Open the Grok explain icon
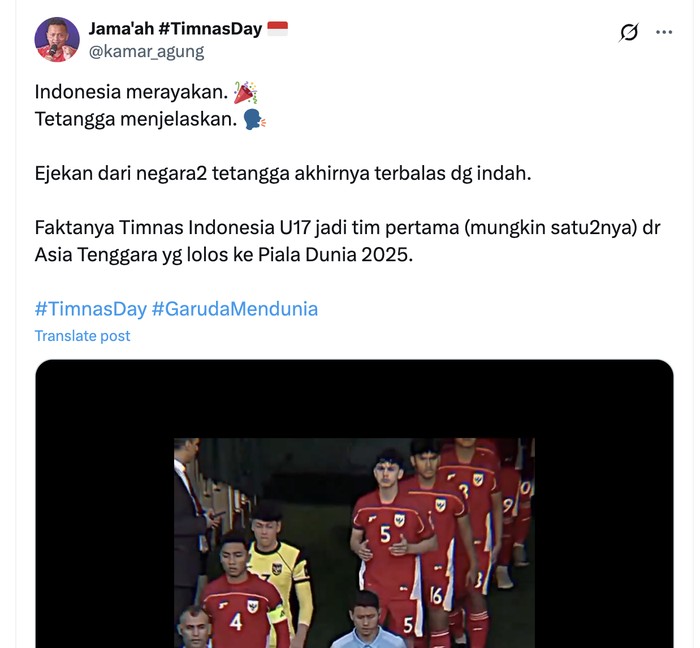This screenshot has height=648, width=700. coord(629,32)
